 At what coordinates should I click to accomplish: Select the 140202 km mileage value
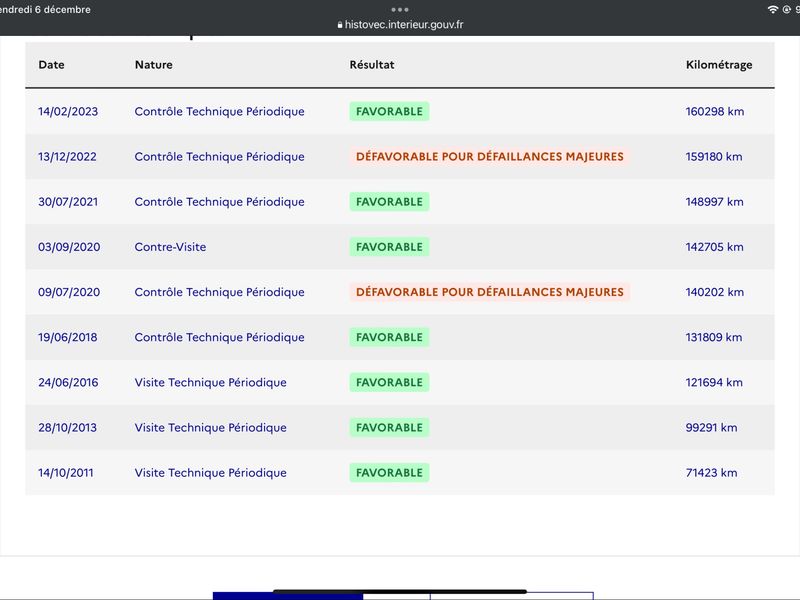pos(715,292)
